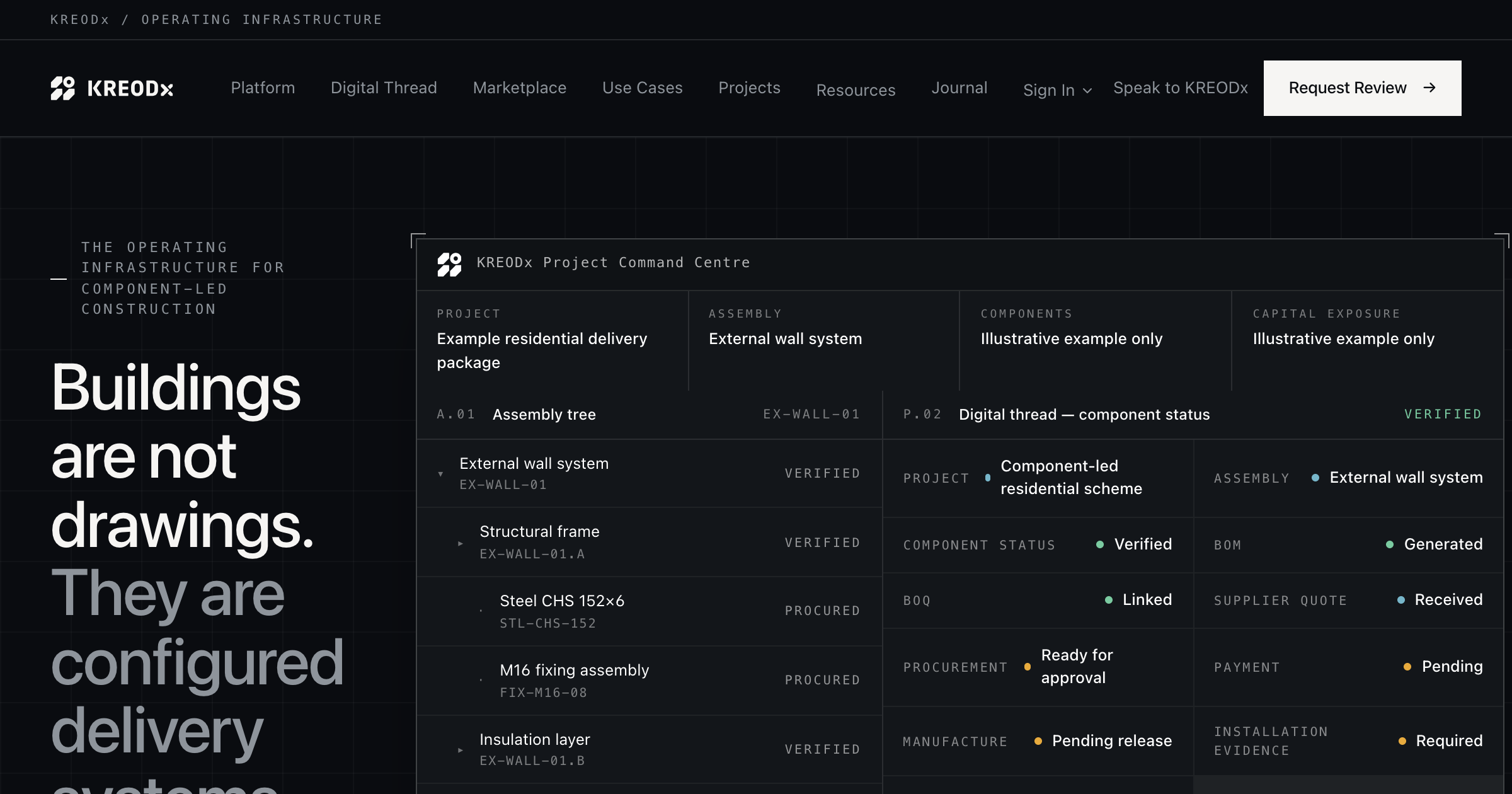Image resolution: width=1512 pixels, height=794 pixels.
Task: Open the Digital Thread menu item
Action: 384,88
